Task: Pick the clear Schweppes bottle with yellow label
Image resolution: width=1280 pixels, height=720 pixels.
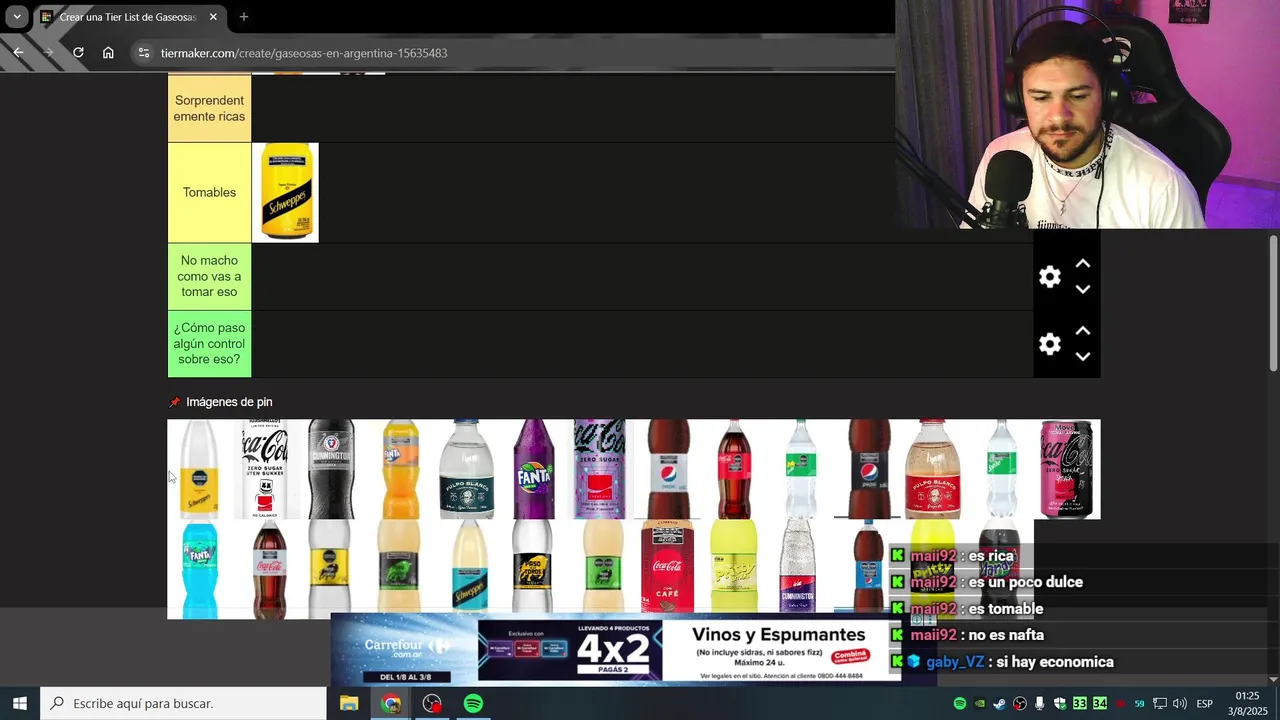Action: pos(199,469)
